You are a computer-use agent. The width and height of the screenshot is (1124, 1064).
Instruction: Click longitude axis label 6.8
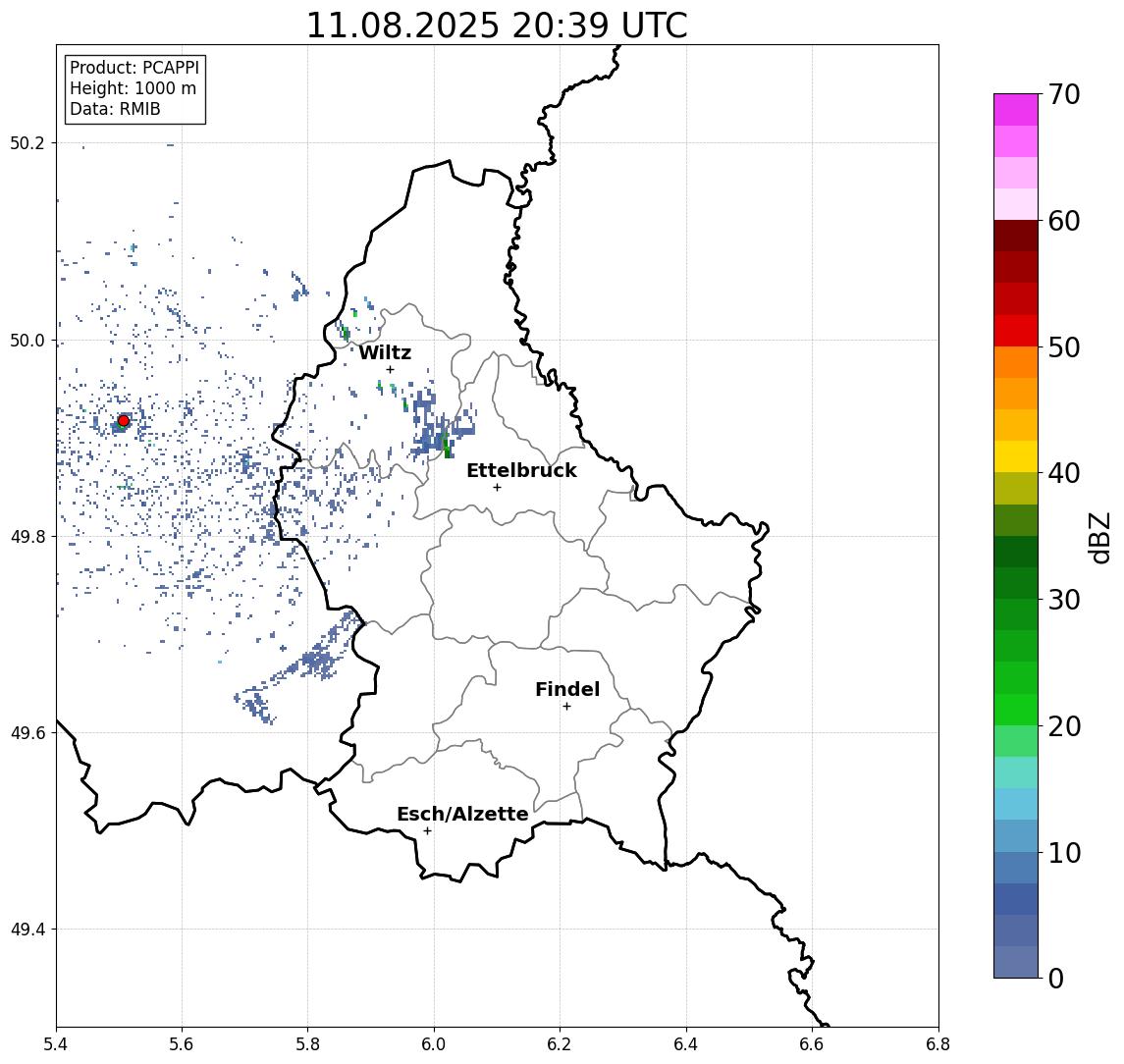937,1044
